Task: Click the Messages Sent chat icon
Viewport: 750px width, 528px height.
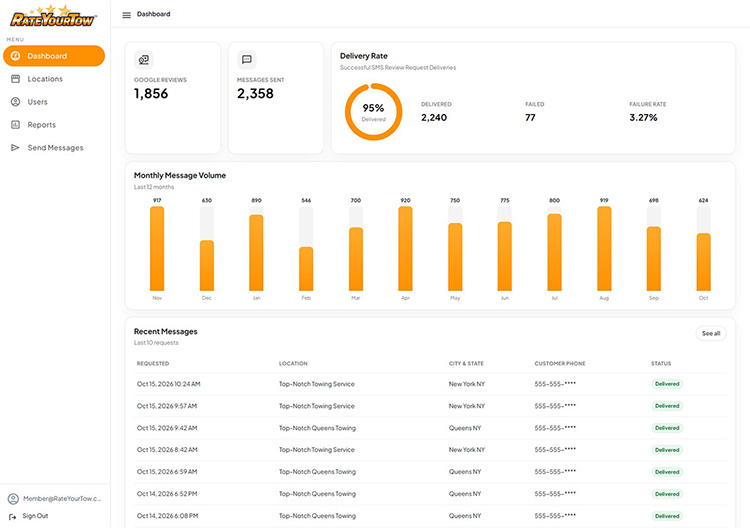Action: tap(247, 60)
